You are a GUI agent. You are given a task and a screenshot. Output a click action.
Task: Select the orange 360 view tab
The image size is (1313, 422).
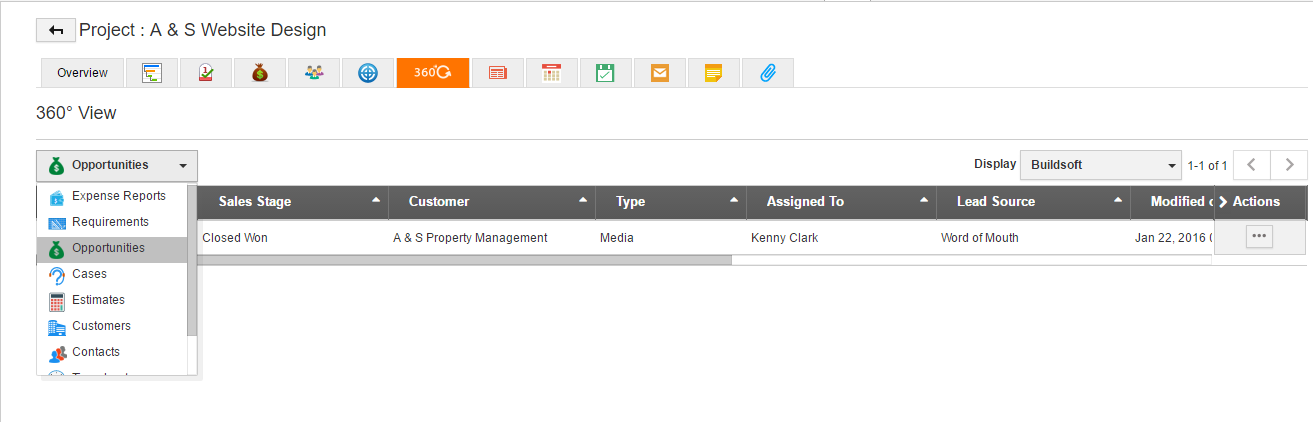[x=432, y=73]
